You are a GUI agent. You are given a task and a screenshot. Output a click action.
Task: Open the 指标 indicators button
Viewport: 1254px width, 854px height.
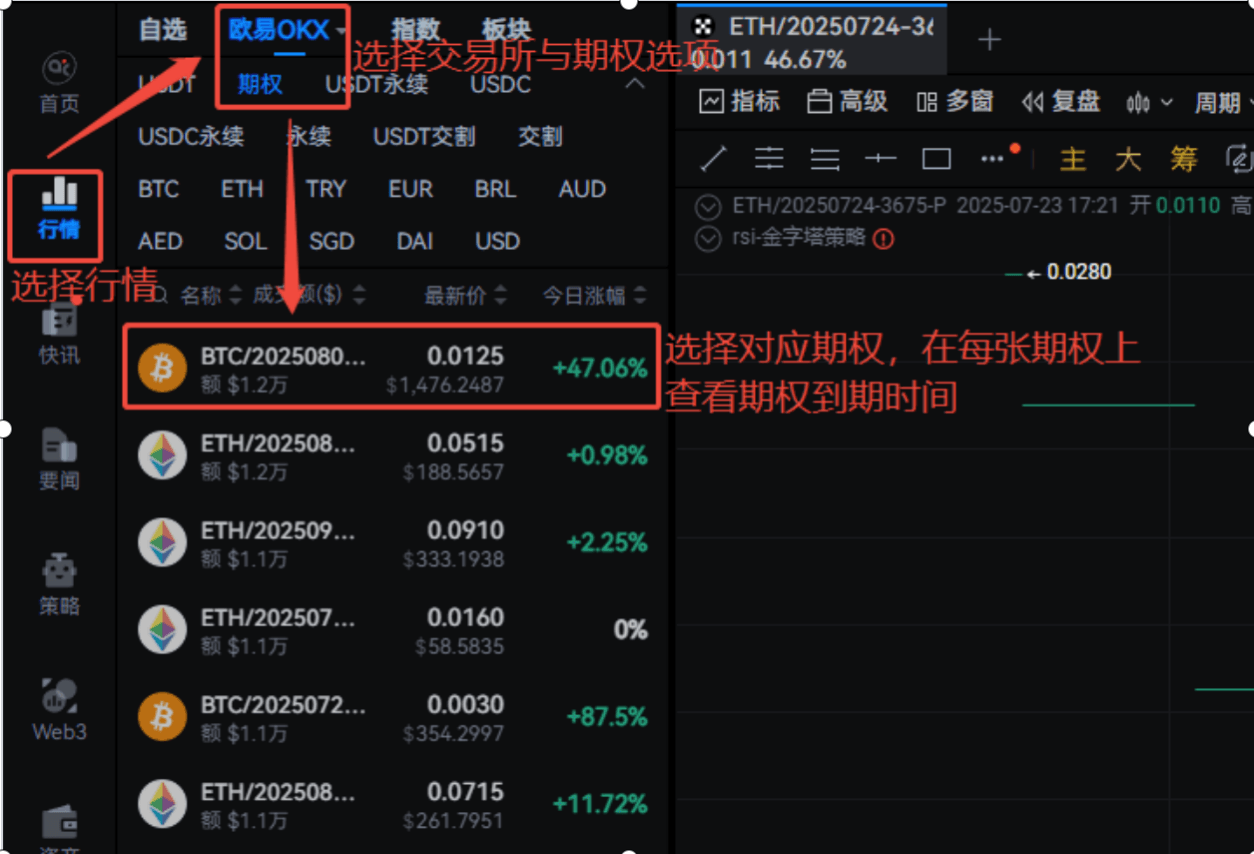click(739, 102)
